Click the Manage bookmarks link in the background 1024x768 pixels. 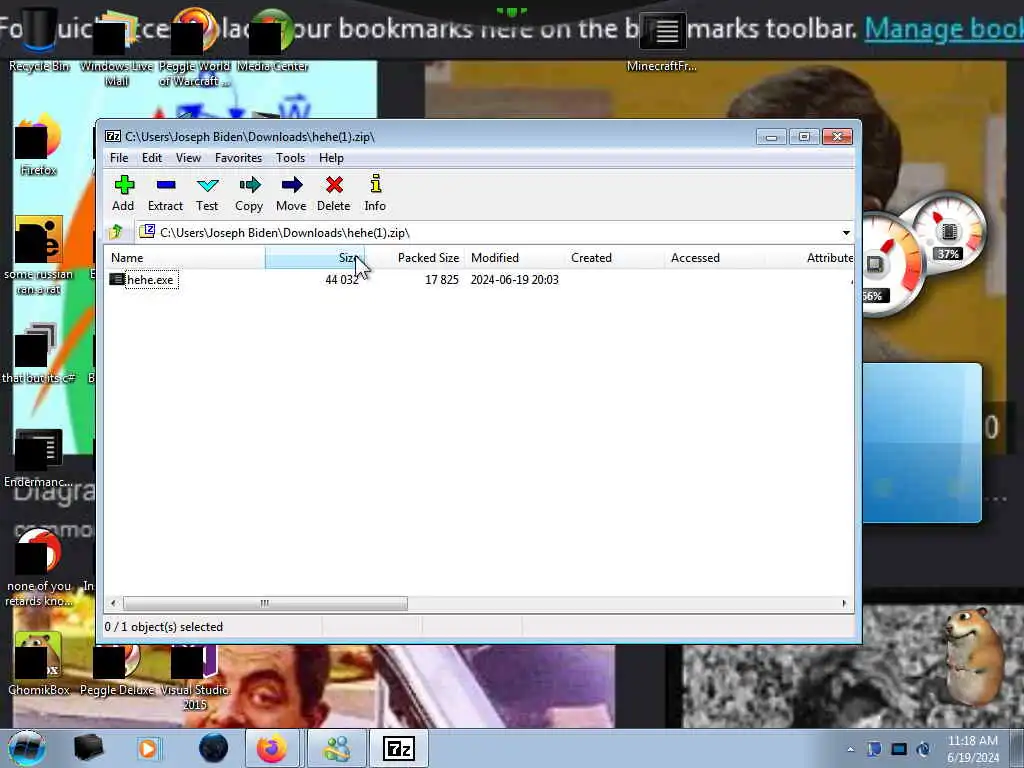[x=944, y=28]
